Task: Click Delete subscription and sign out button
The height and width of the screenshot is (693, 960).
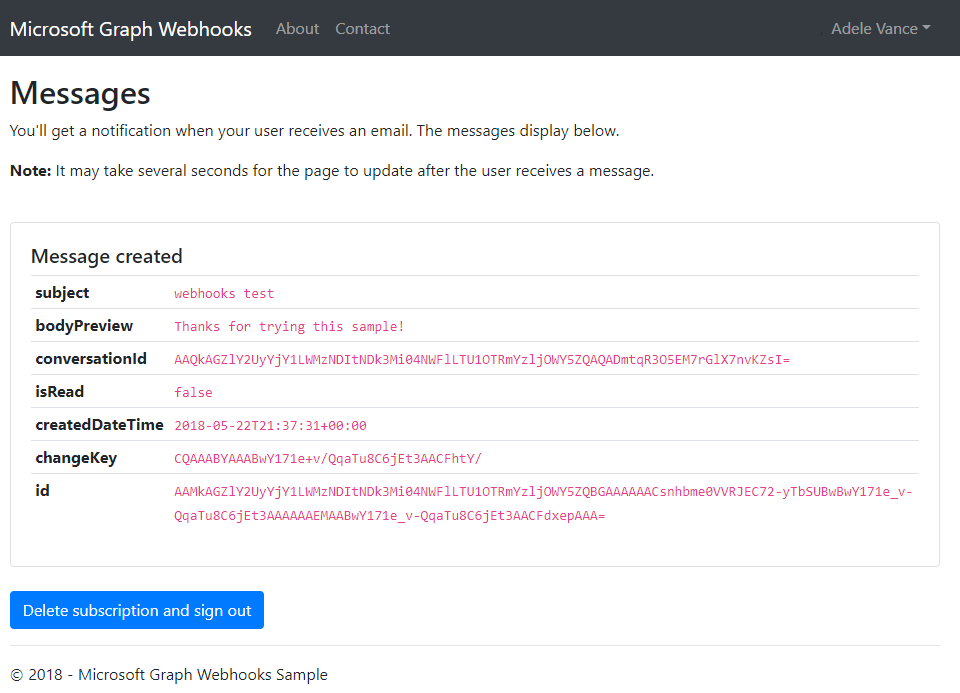Action: [x=137, y=610]
